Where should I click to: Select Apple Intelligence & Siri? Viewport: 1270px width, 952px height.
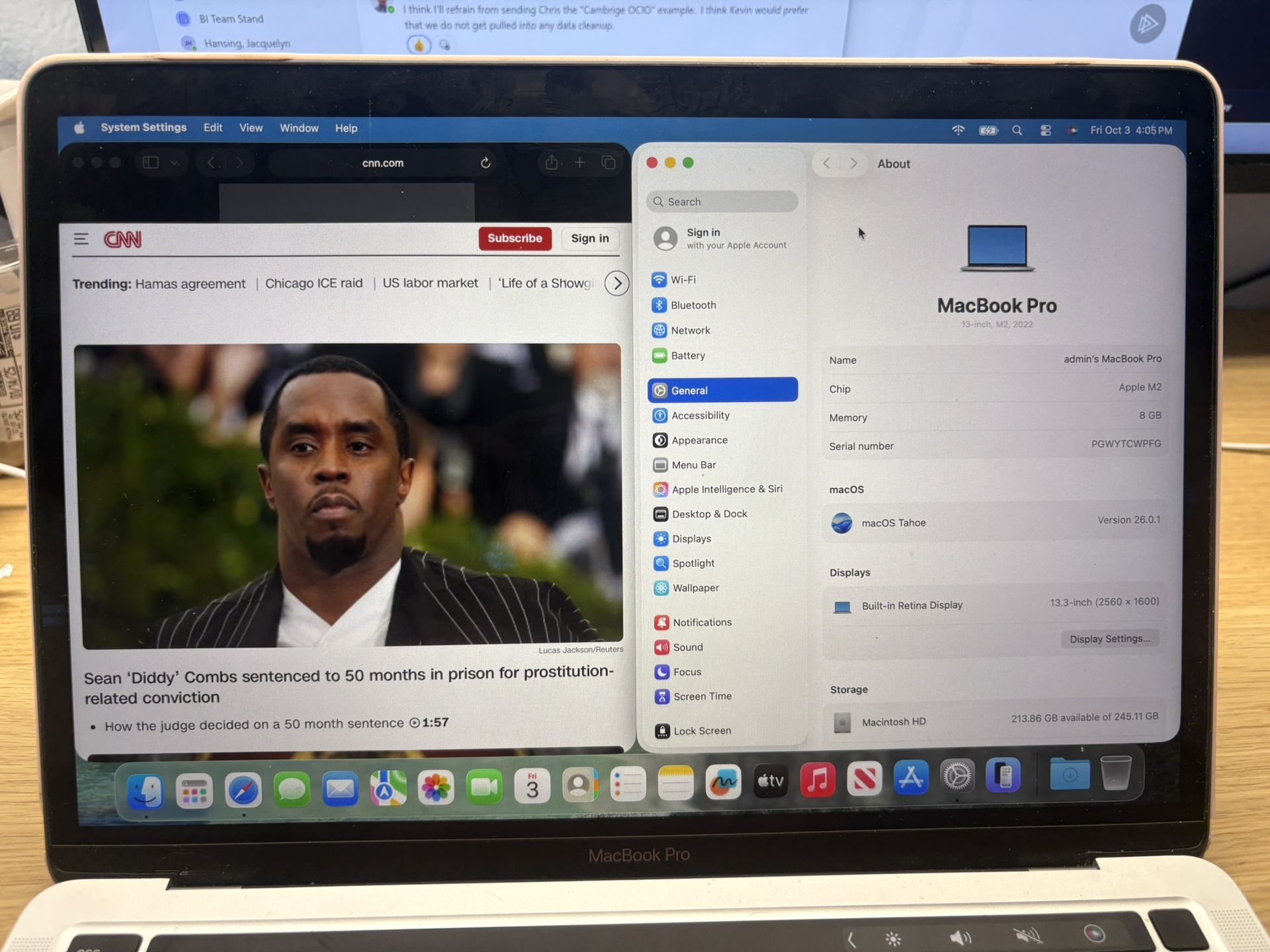(726, 489)
